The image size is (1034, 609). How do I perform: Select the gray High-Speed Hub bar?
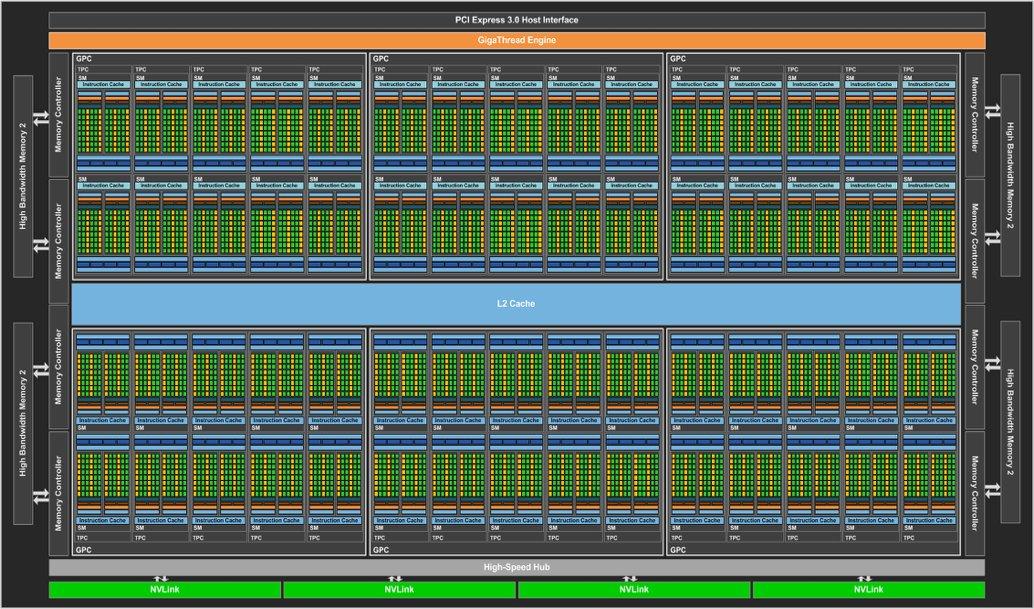[x=517, y=567]
